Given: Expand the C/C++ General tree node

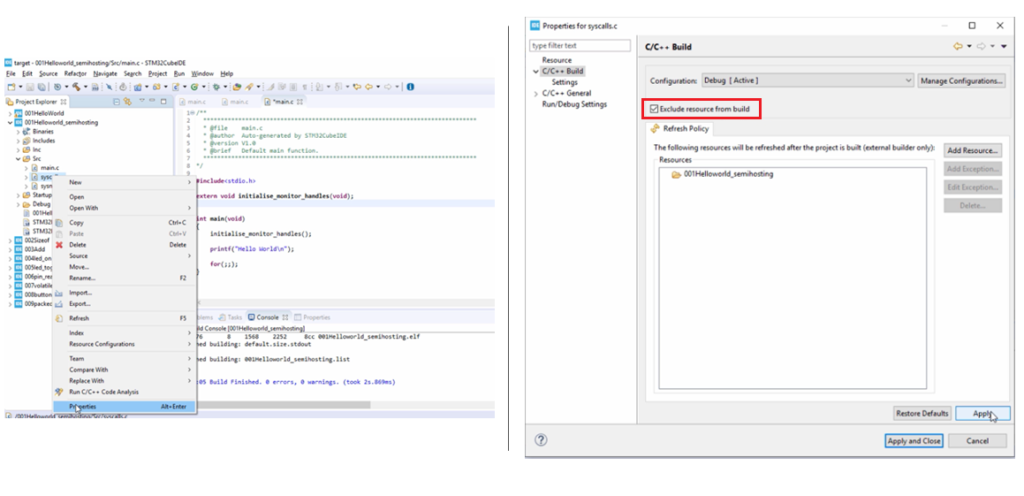Looking at the screenshot, I should pos(536,93).
